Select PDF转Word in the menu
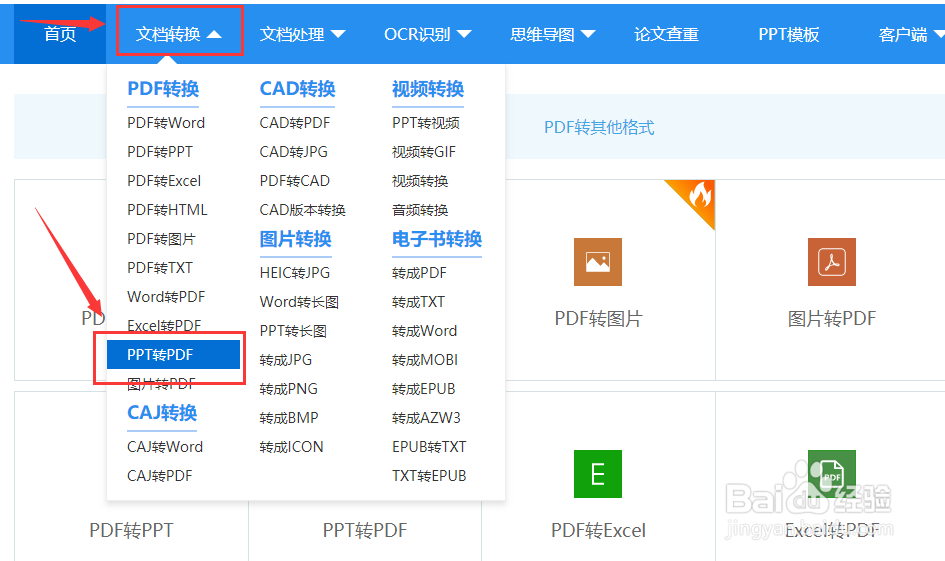Screen dimensions: 945x561 [166, 123]
